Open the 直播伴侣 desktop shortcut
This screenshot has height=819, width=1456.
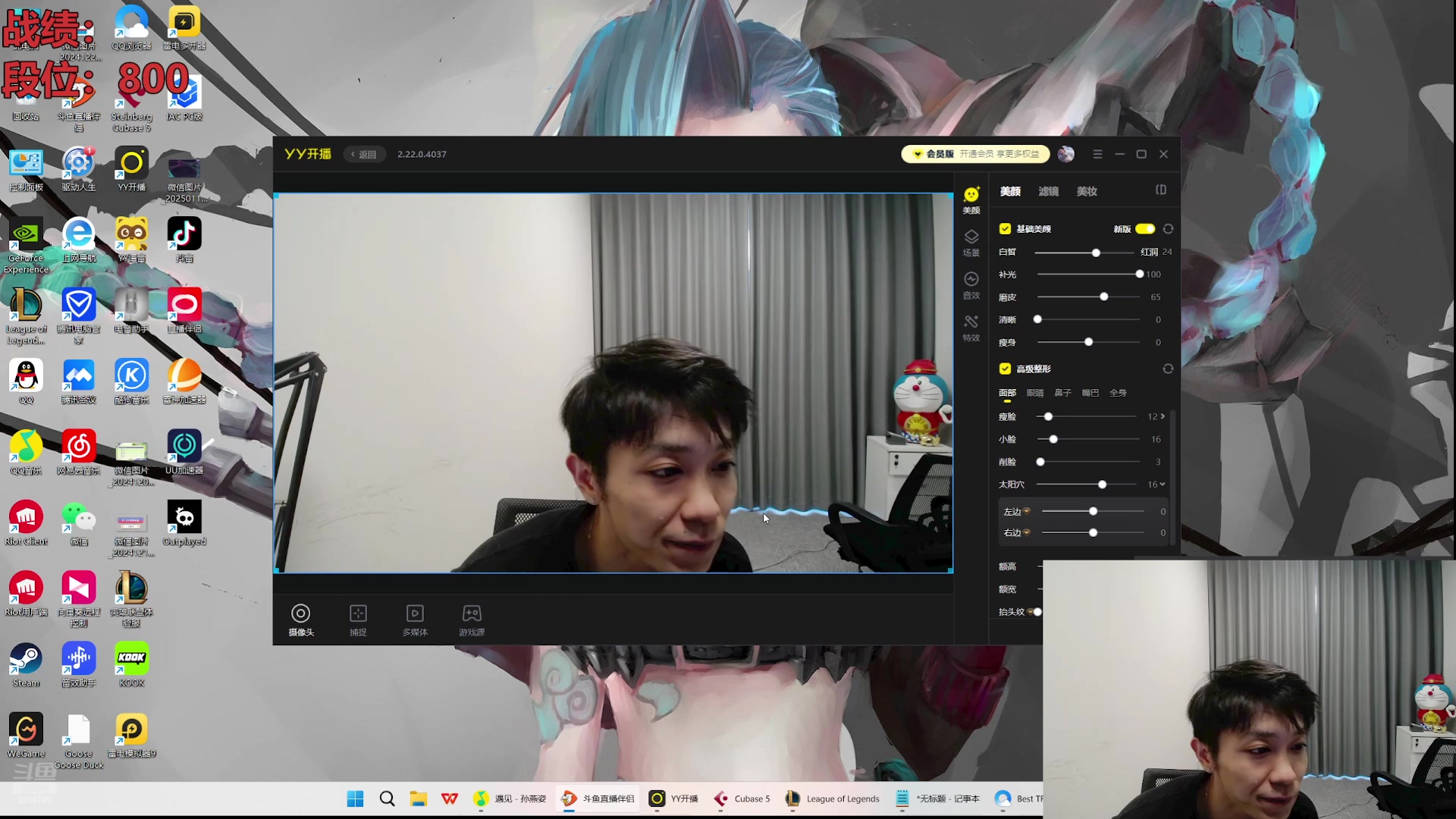coord(184,311)
